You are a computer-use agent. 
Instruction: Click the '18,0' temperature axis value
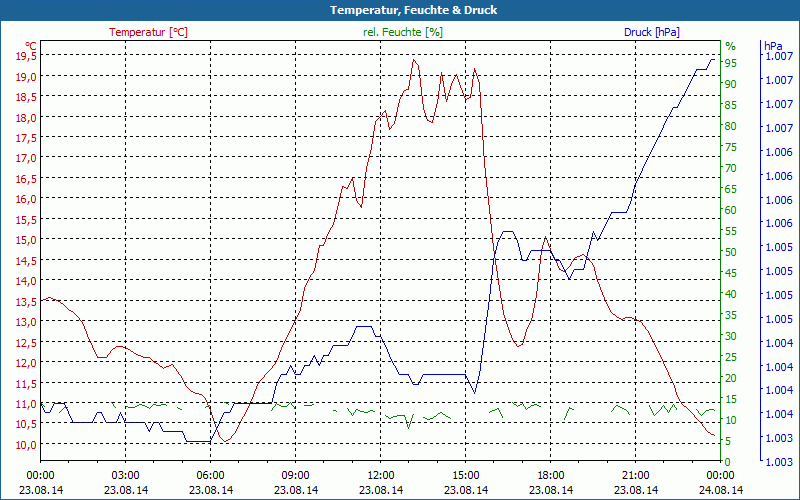click(26, 117)
